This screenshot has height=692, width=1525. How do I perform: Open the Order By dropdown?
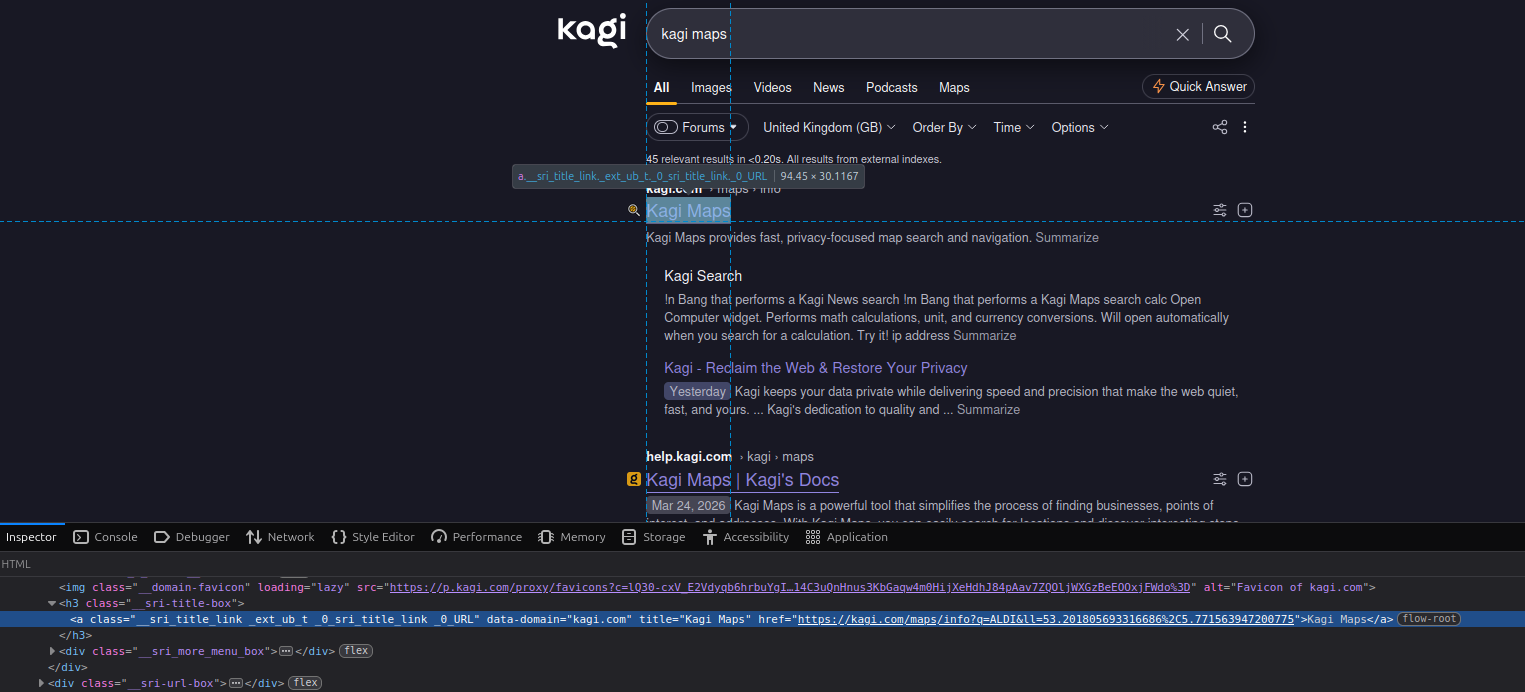pyautogui.click(x=945, y=127)
